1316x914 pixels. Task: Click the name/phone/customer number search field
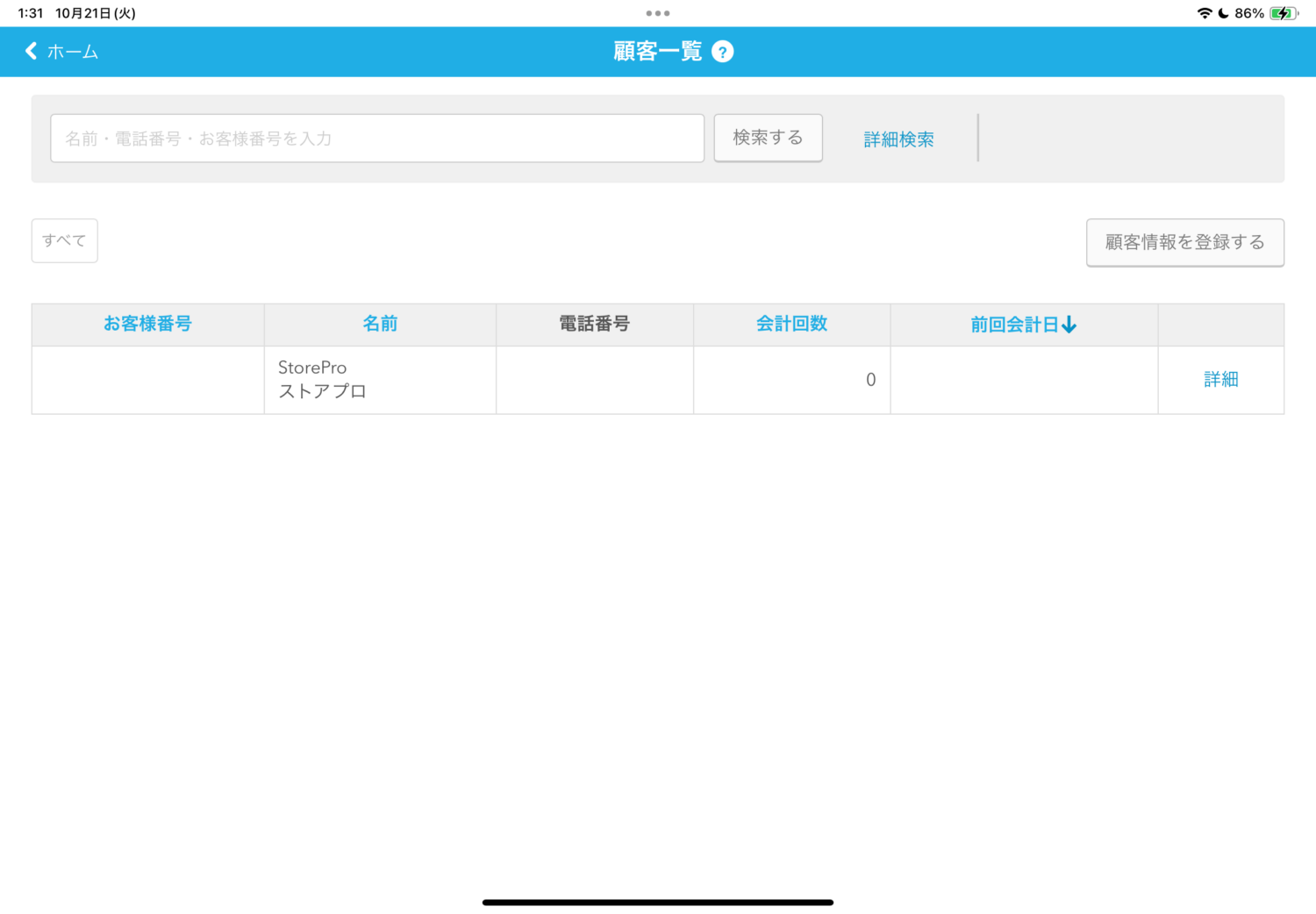(377, 139)
